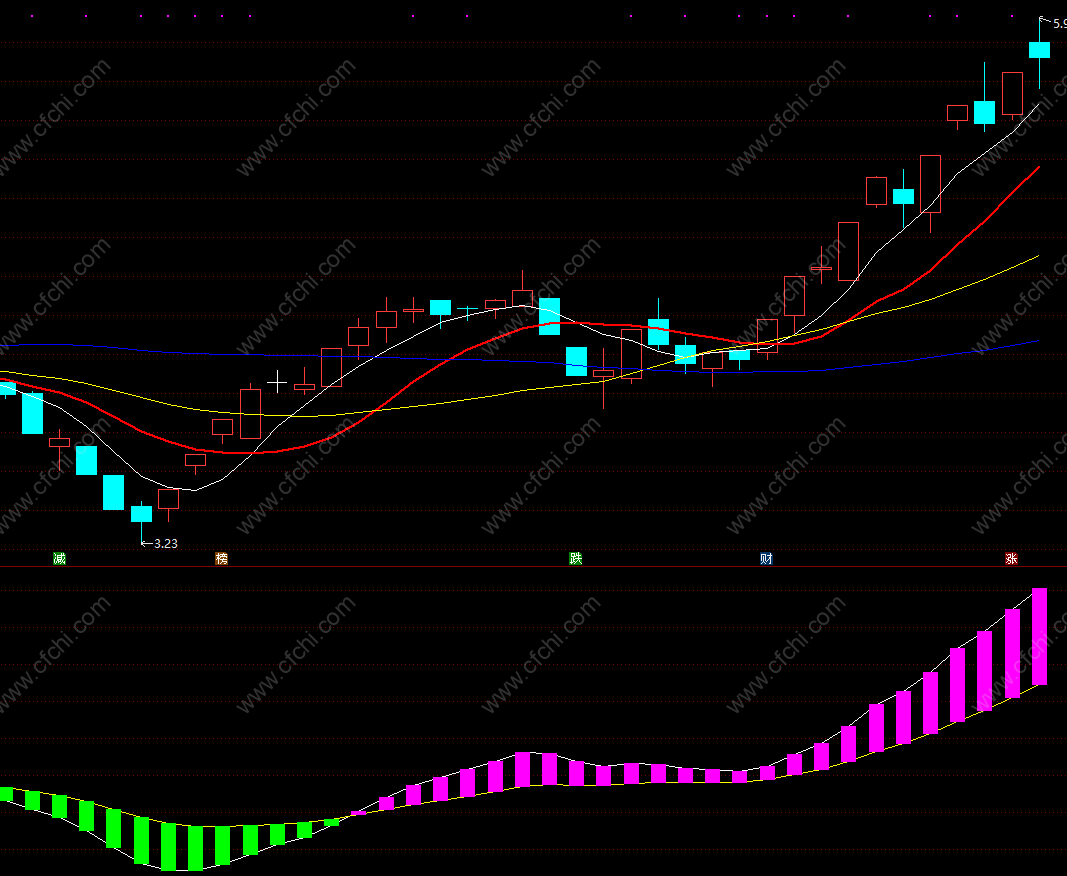
Task: Click the red 涨 event marker
Action: (1011, 559)
